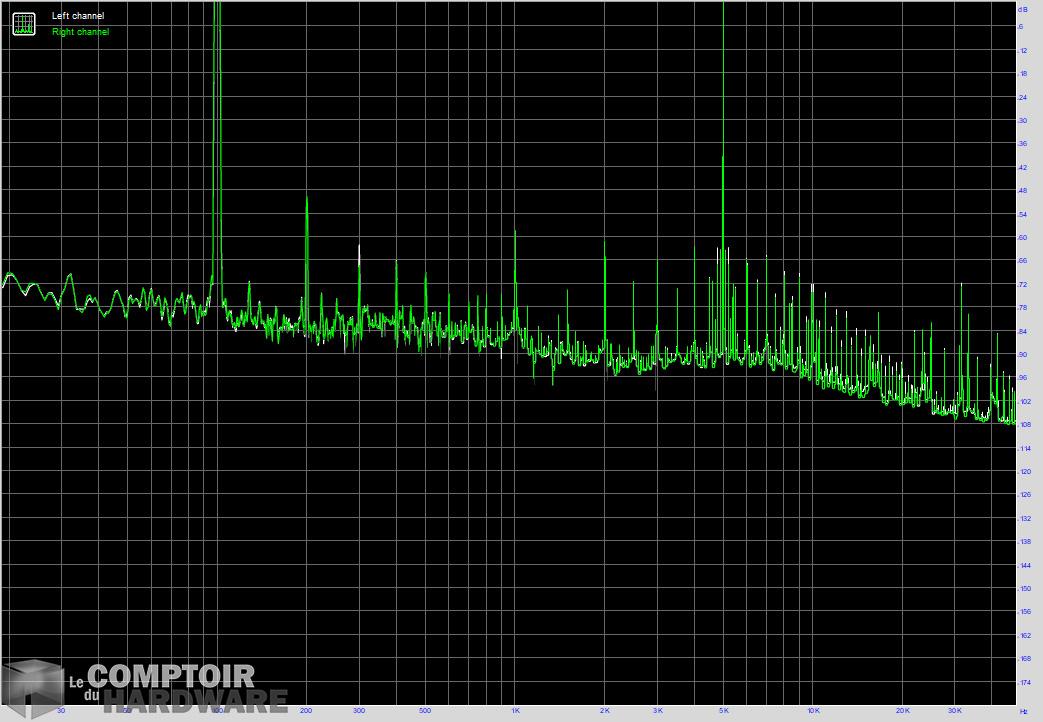Click the 2K frequency axis label

point(605,711)
